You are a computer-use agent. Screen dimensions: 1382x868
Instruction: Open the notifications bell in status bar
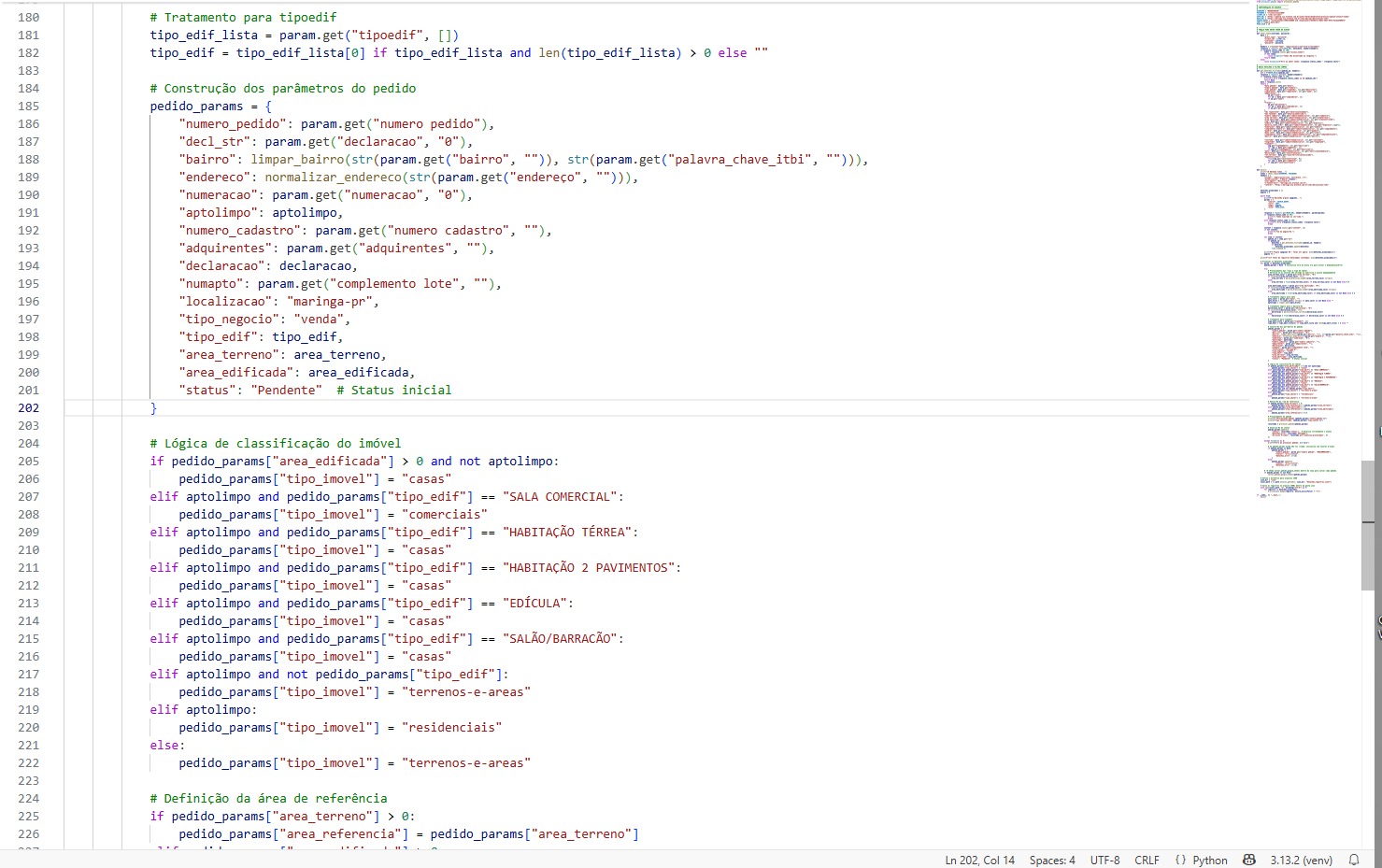(1353, 860)
